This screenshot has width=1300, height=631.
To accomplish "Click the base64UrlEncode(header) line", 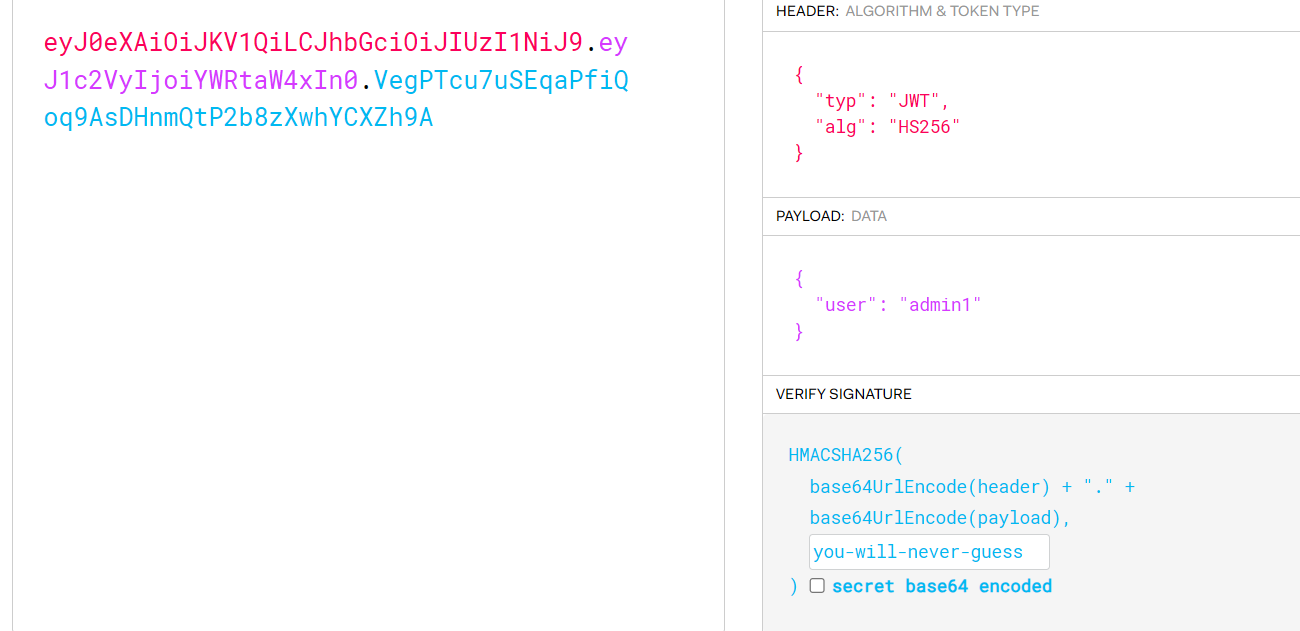I will tap(929, 487).
